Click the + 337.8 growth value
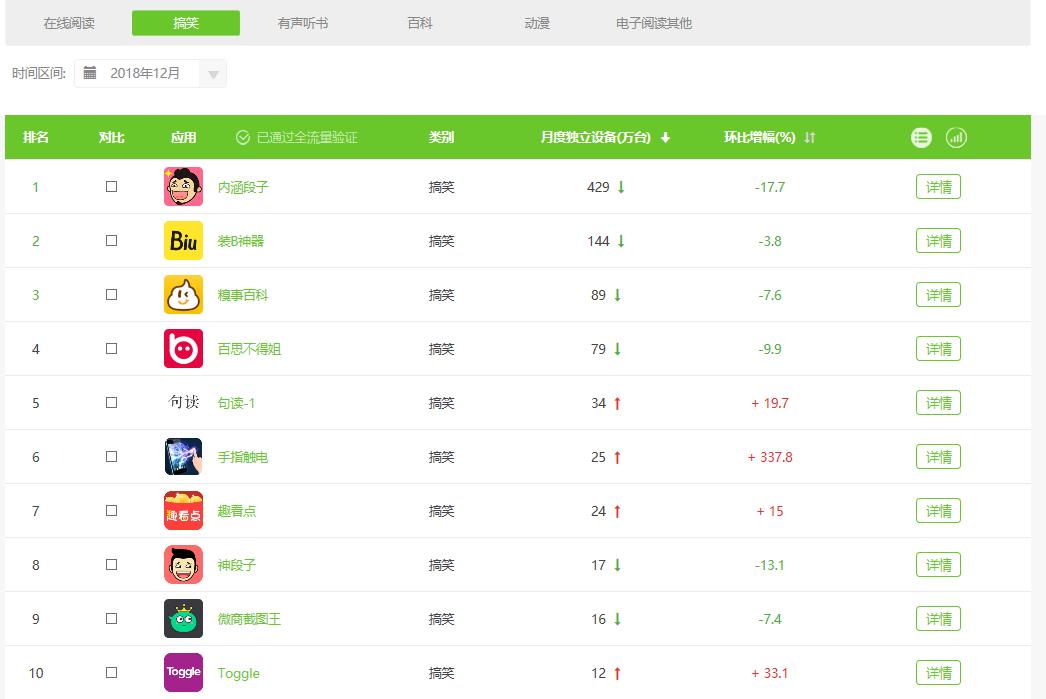 tap(770, 458)
